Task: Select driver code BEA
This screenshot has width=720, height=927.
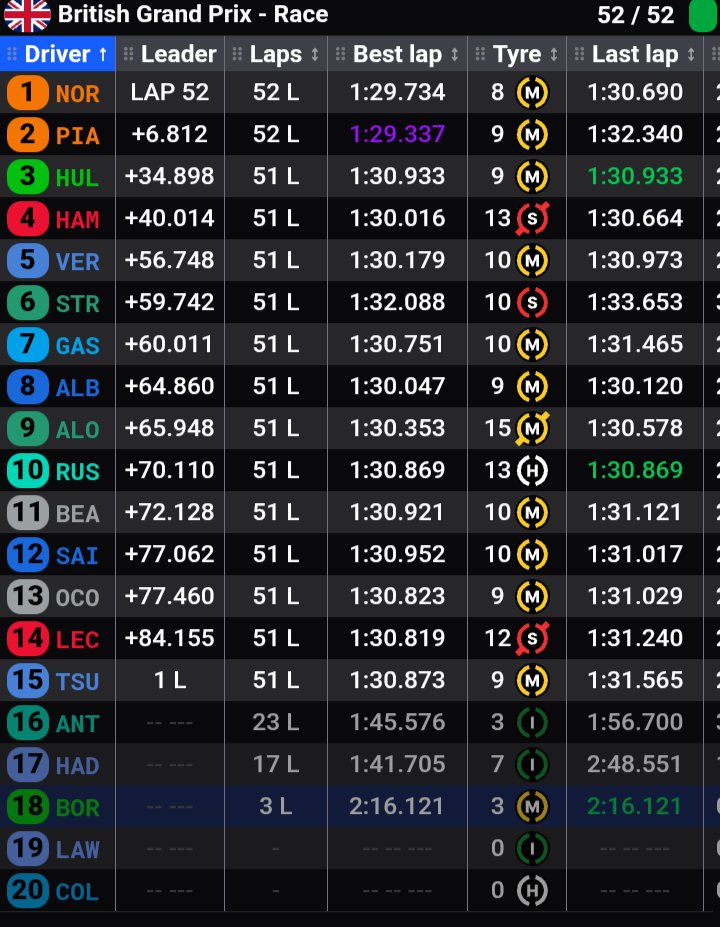Action: pos(77,514)
